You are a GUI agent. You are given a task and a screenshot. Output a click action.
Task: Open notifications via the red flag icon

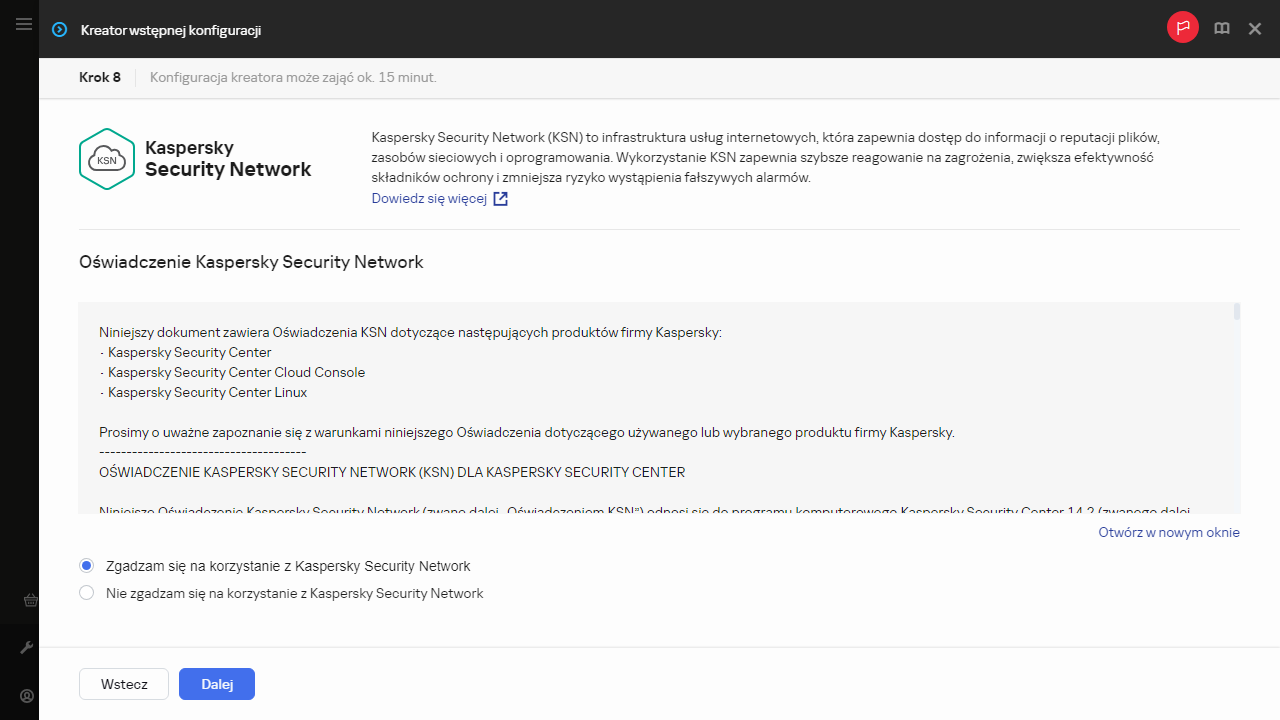point(1183,28)
